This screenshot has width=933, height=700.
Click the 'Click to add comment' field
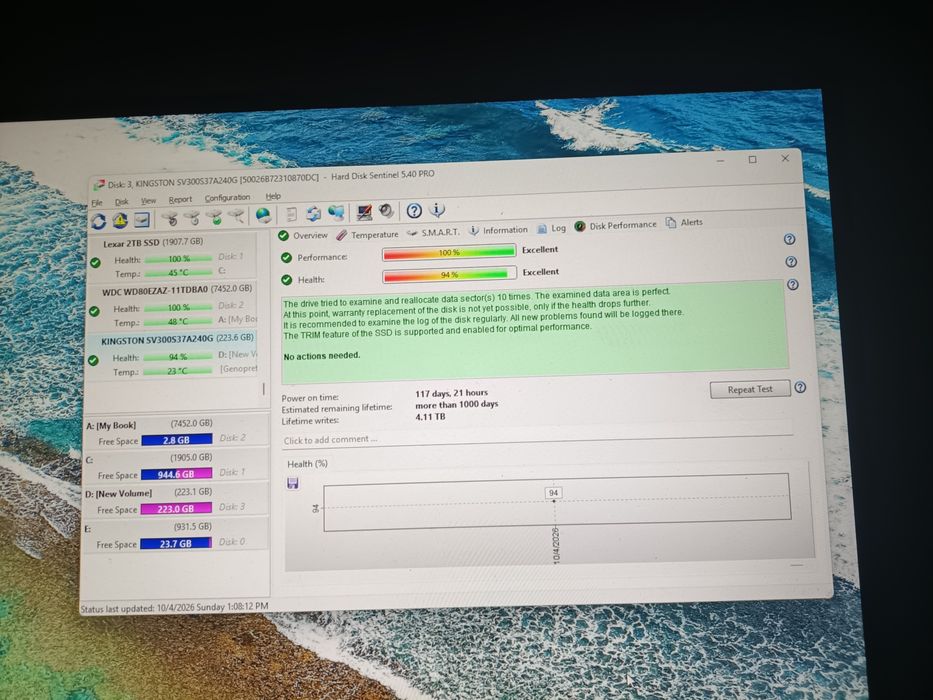point(538,439)
